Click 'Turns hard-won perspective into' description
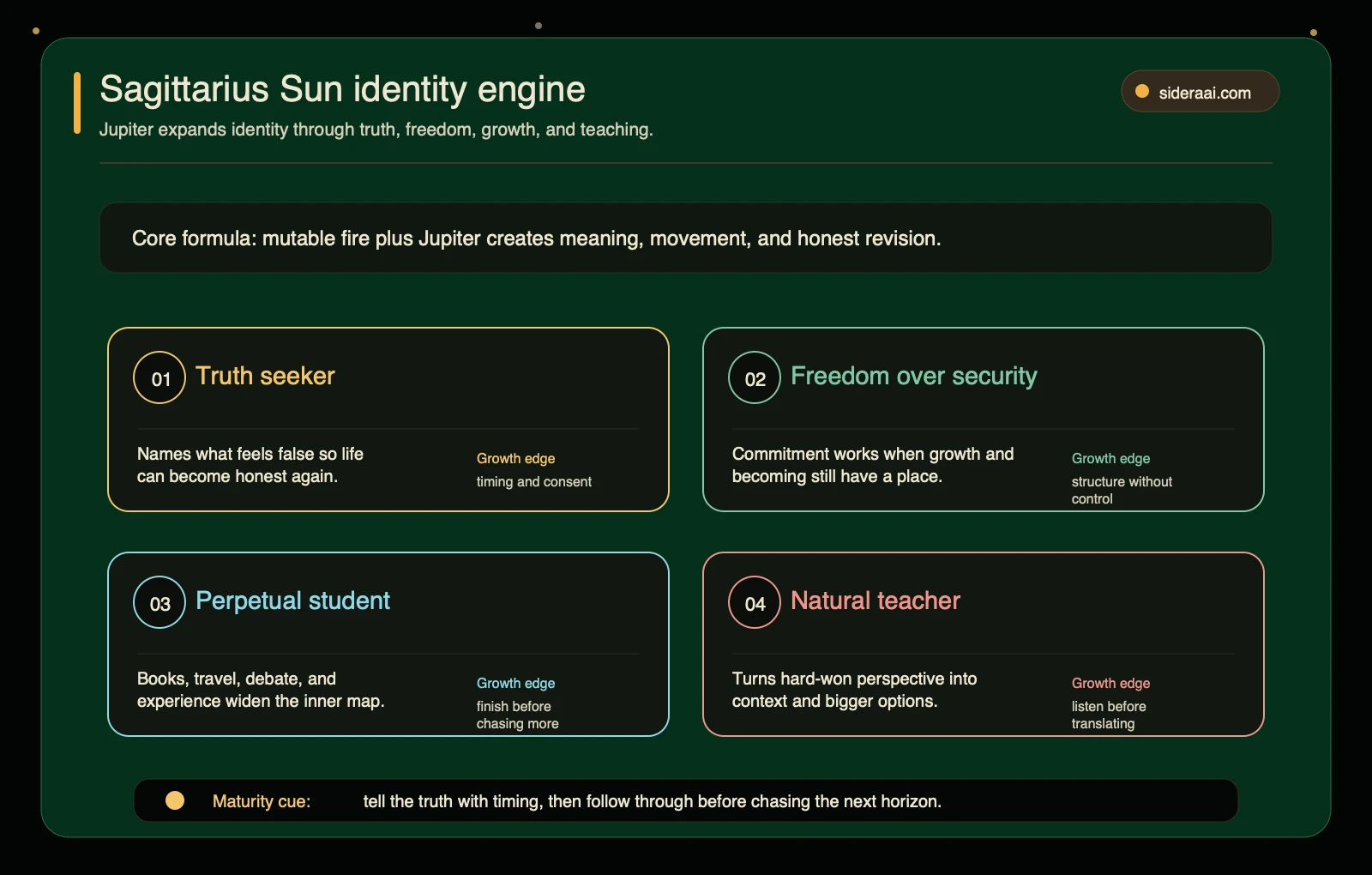Screen dimensions: 1372x875 coord(854,690)
